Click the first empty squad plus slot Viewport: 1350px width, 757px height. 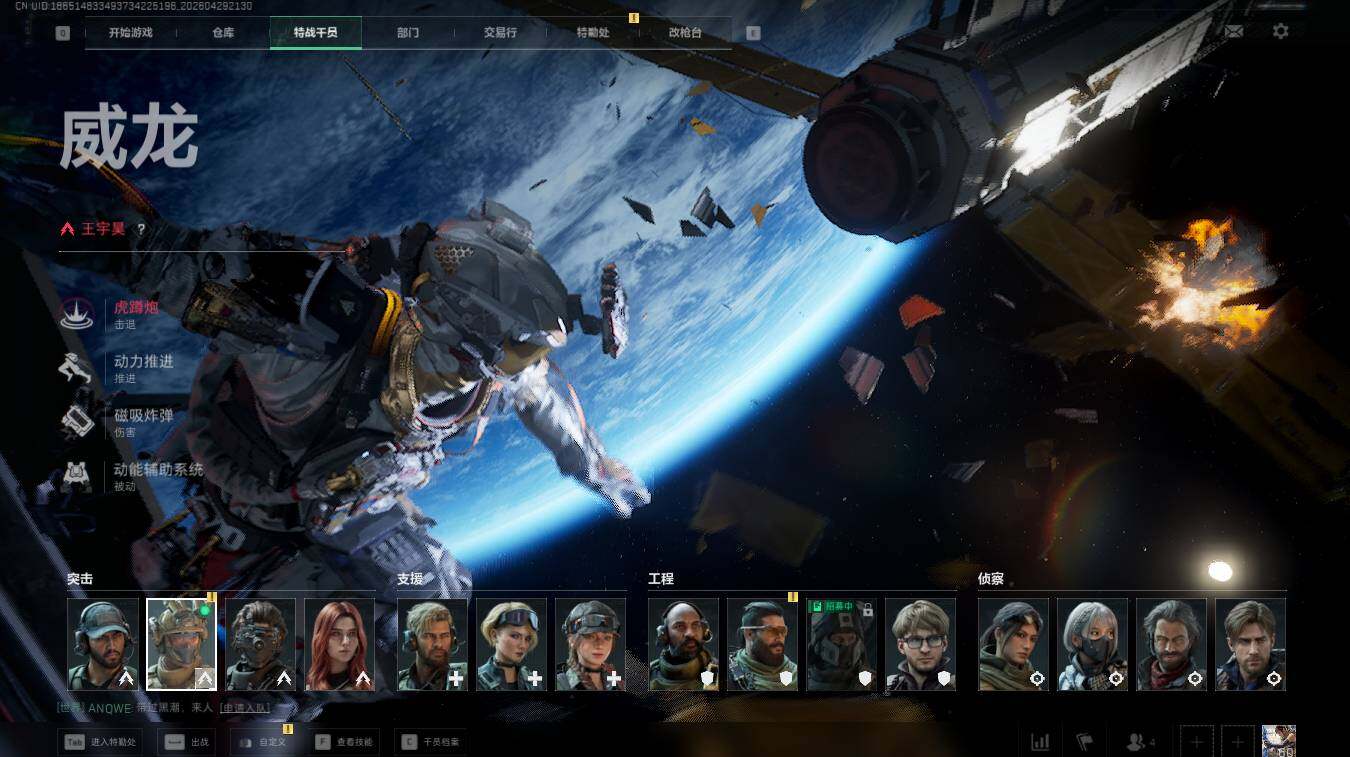click(1197, 742)
